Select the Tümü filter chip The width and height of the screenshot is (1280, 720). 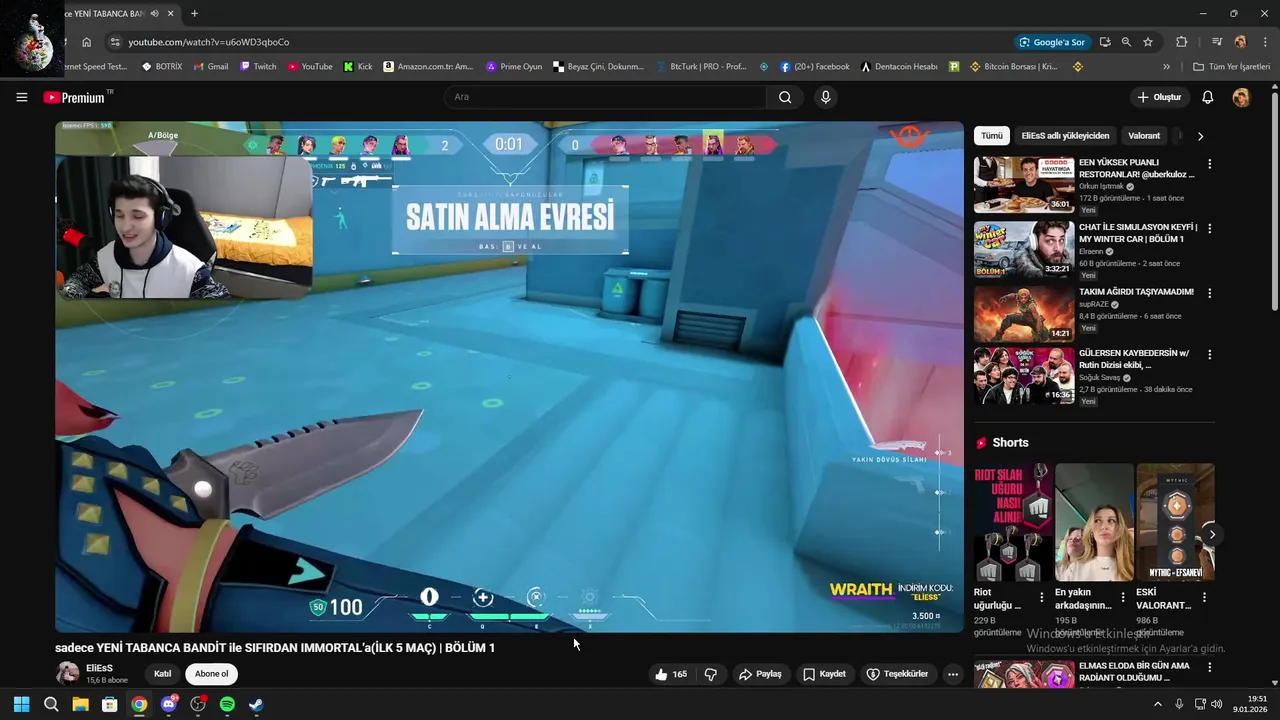pyautogui.click(x=991, y=136)
